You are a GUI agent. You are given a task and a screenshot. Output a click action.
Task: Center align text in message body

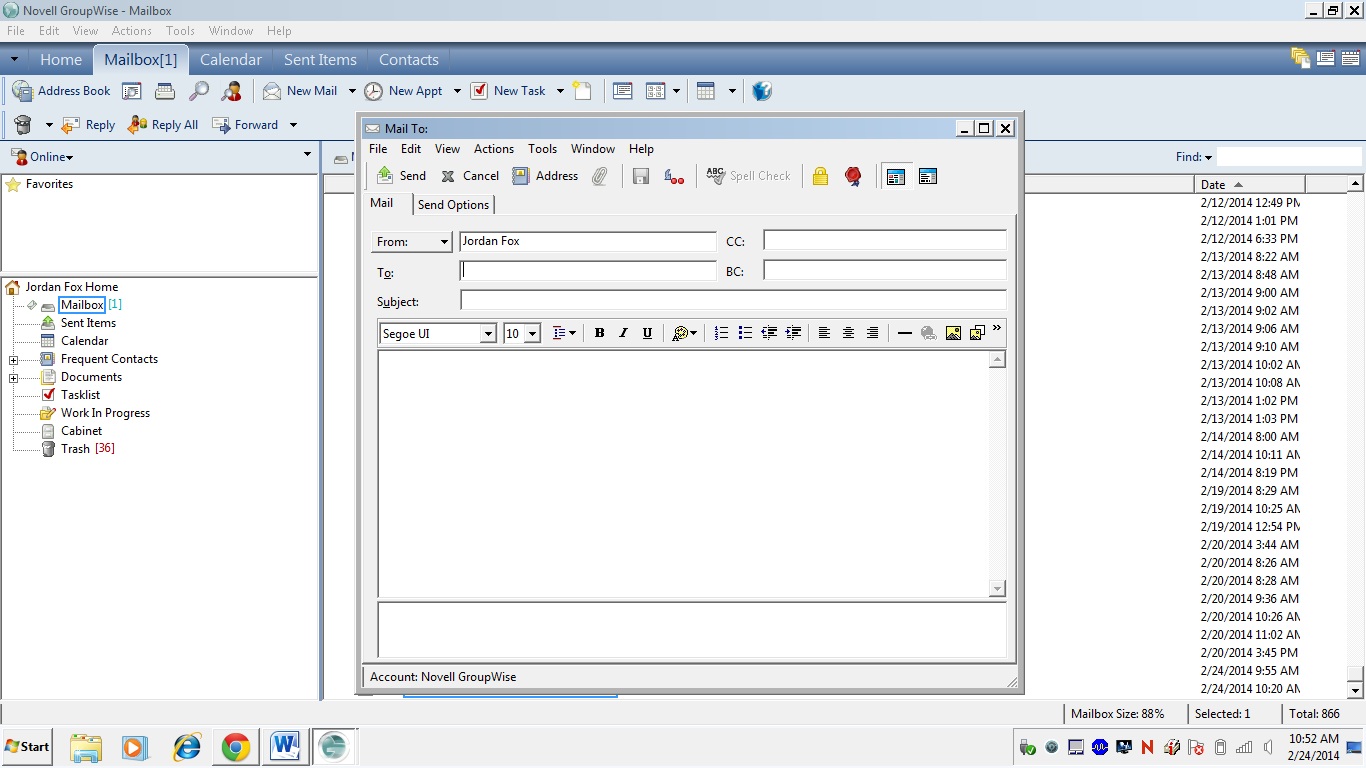tap(848, 333)
